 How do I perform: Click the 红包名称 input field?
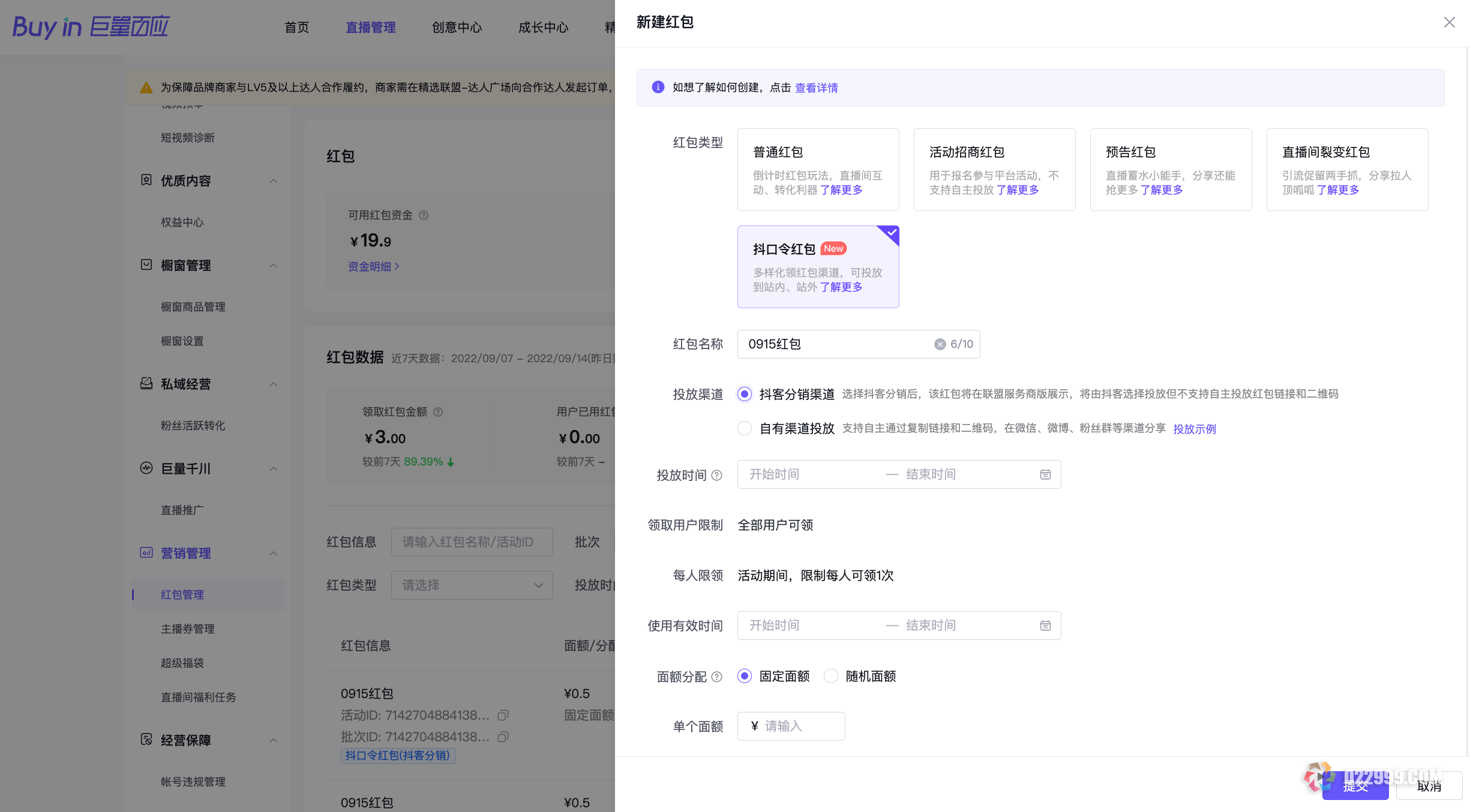pyautogui.click(x=859, y=344)
